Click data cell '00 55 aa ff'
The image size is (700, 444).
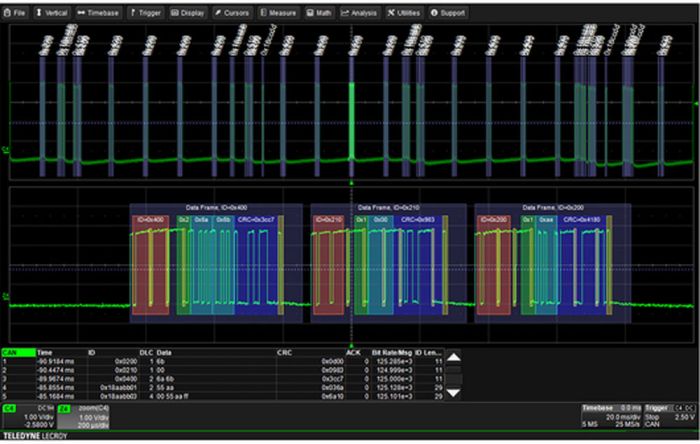click(x=172, y=396)
